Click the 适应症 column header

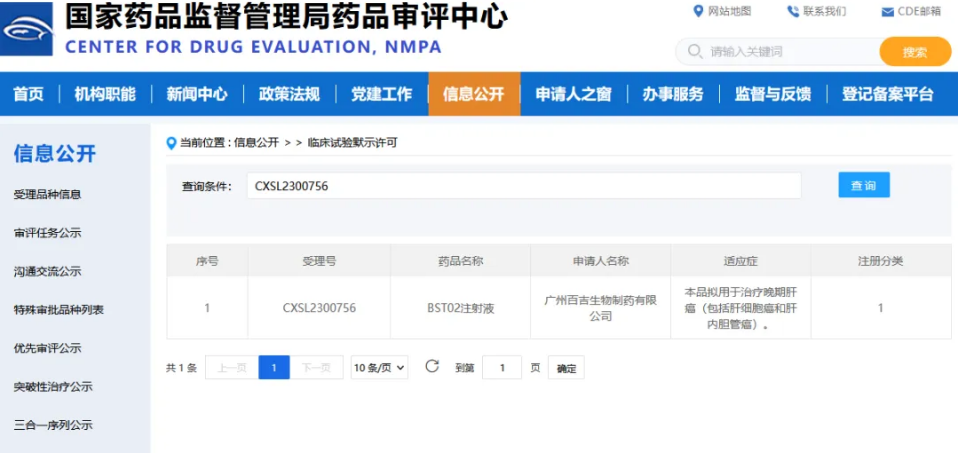point(741,261)
